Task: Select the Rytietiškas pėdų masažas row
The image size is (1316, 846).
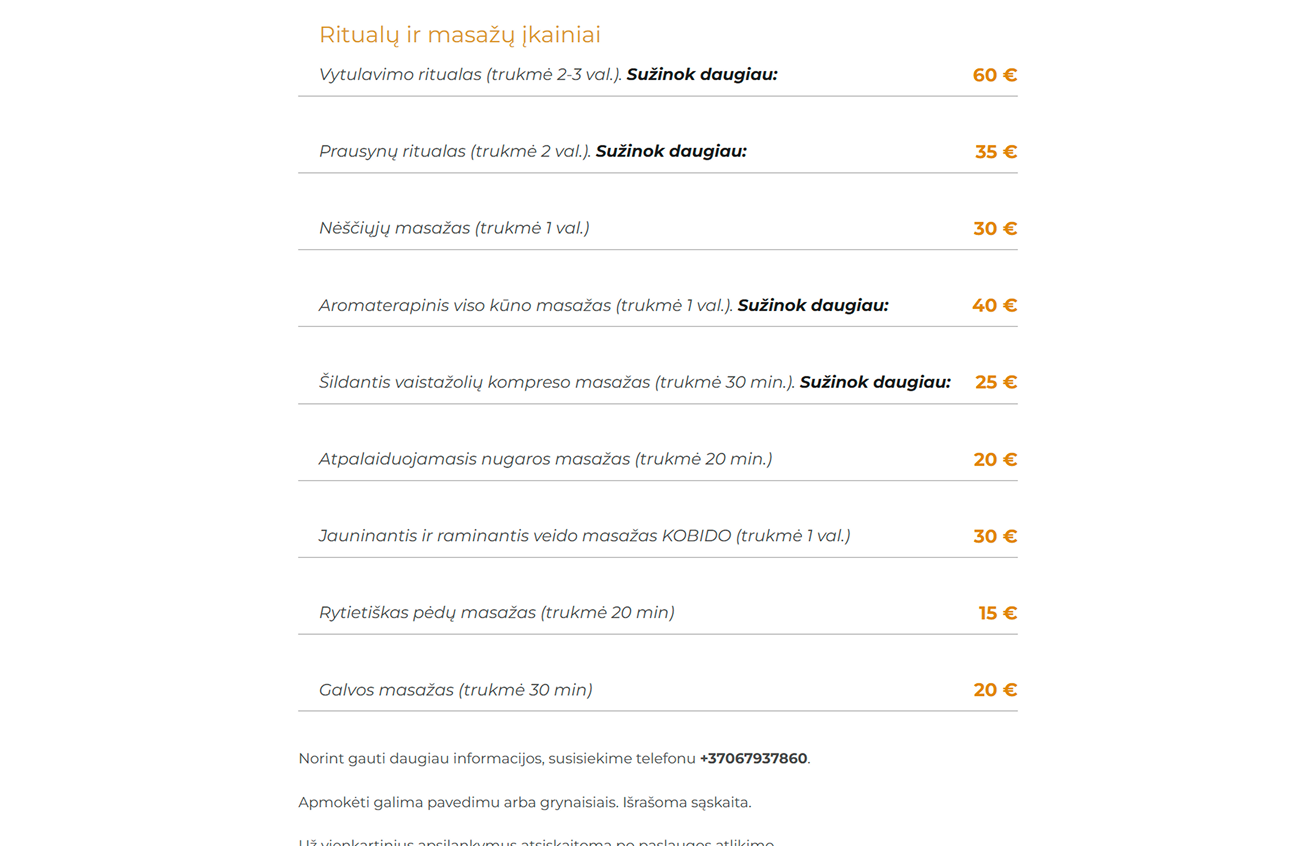Action: pyautogui.click(x=496, y=613)
